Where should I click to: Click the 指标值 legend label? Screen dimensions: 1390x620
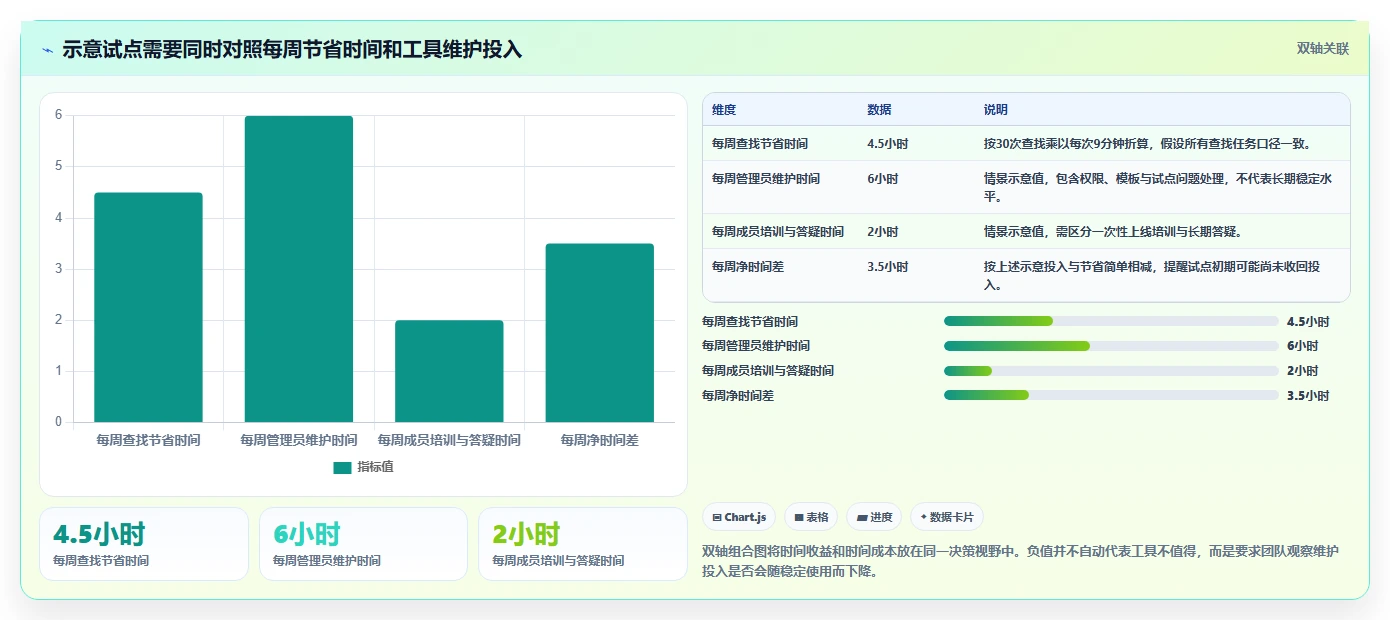click(x=375, y=467)
